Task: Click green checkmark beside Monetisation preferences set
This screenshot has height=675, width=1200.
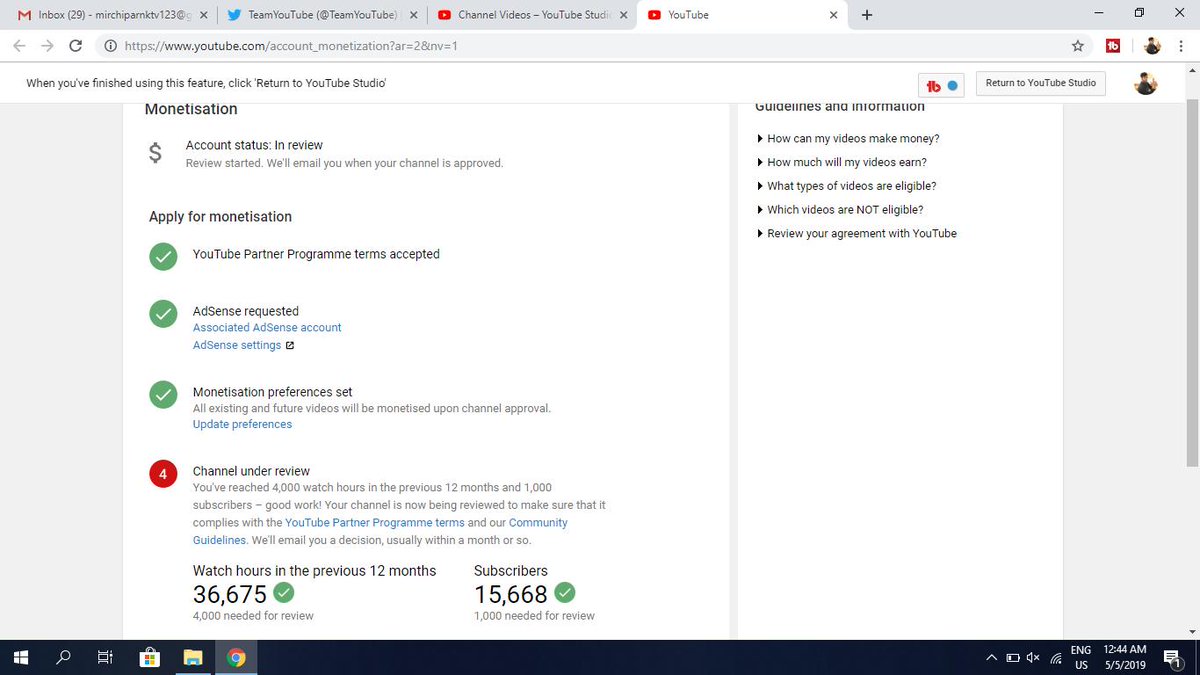Action: (163, 394)
